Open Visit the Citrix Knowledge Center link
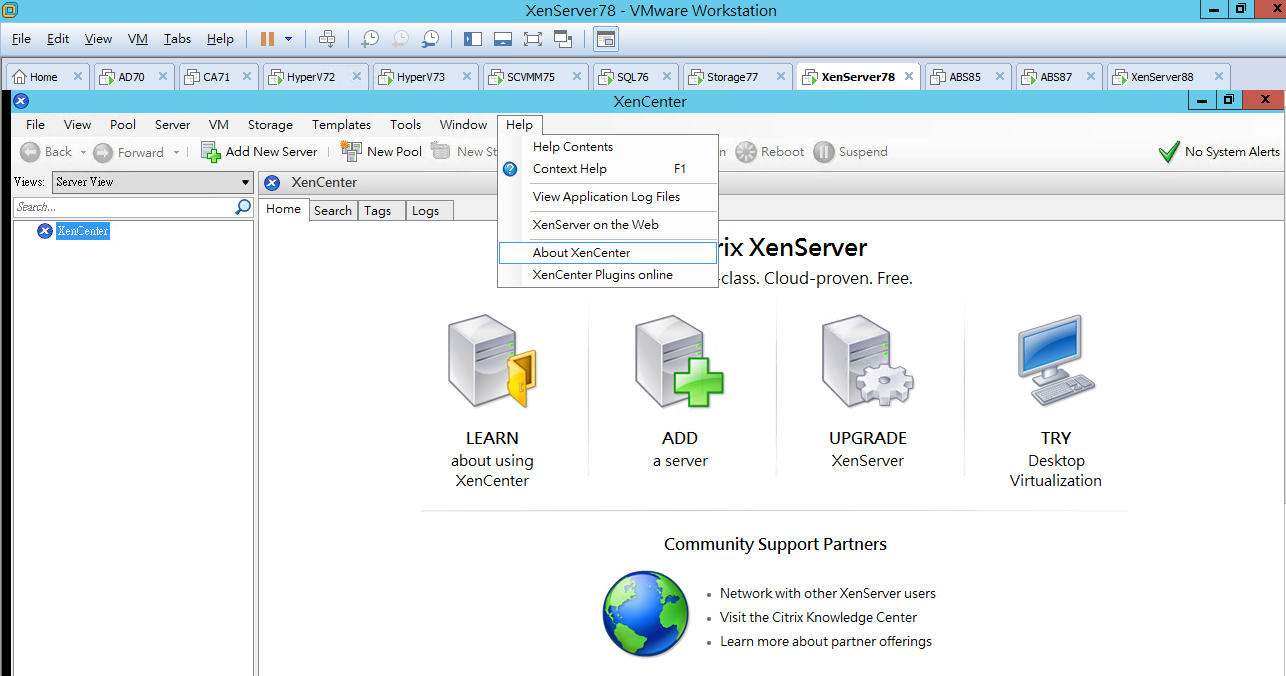 [x=818, y=617]
